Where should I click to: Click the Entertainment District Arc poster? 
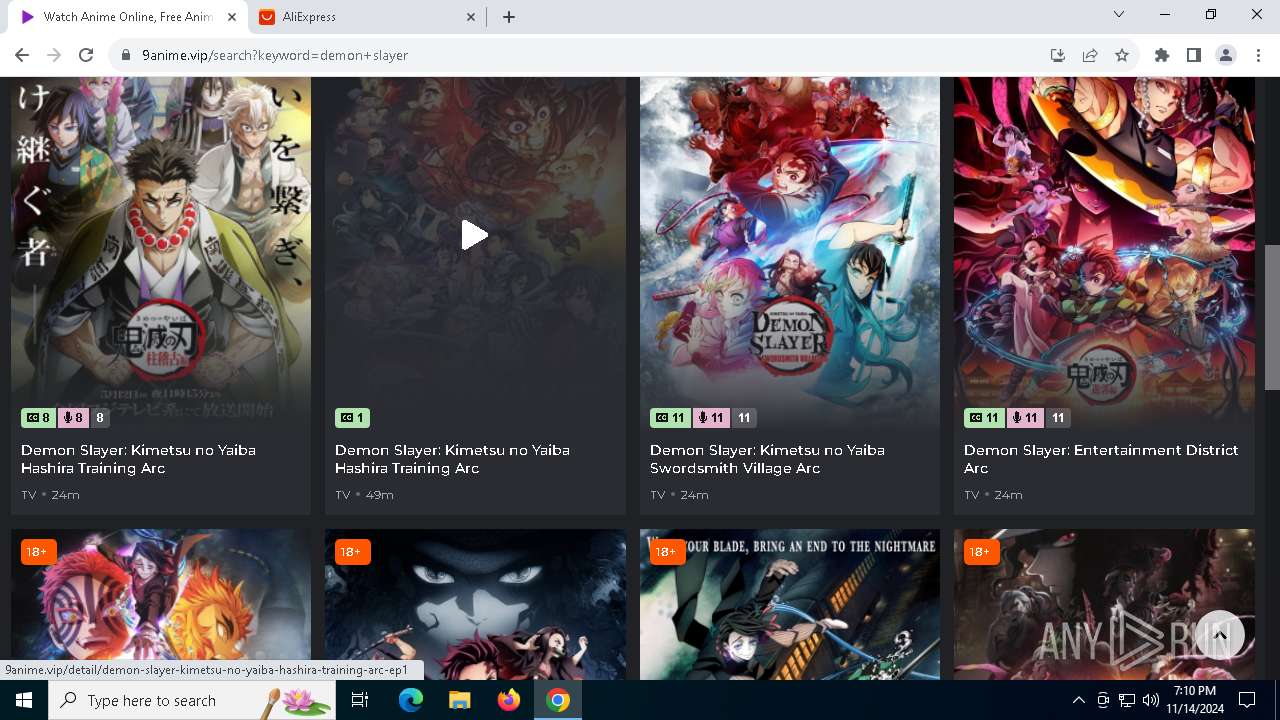pyautogui.click(x=1104, y=253)
